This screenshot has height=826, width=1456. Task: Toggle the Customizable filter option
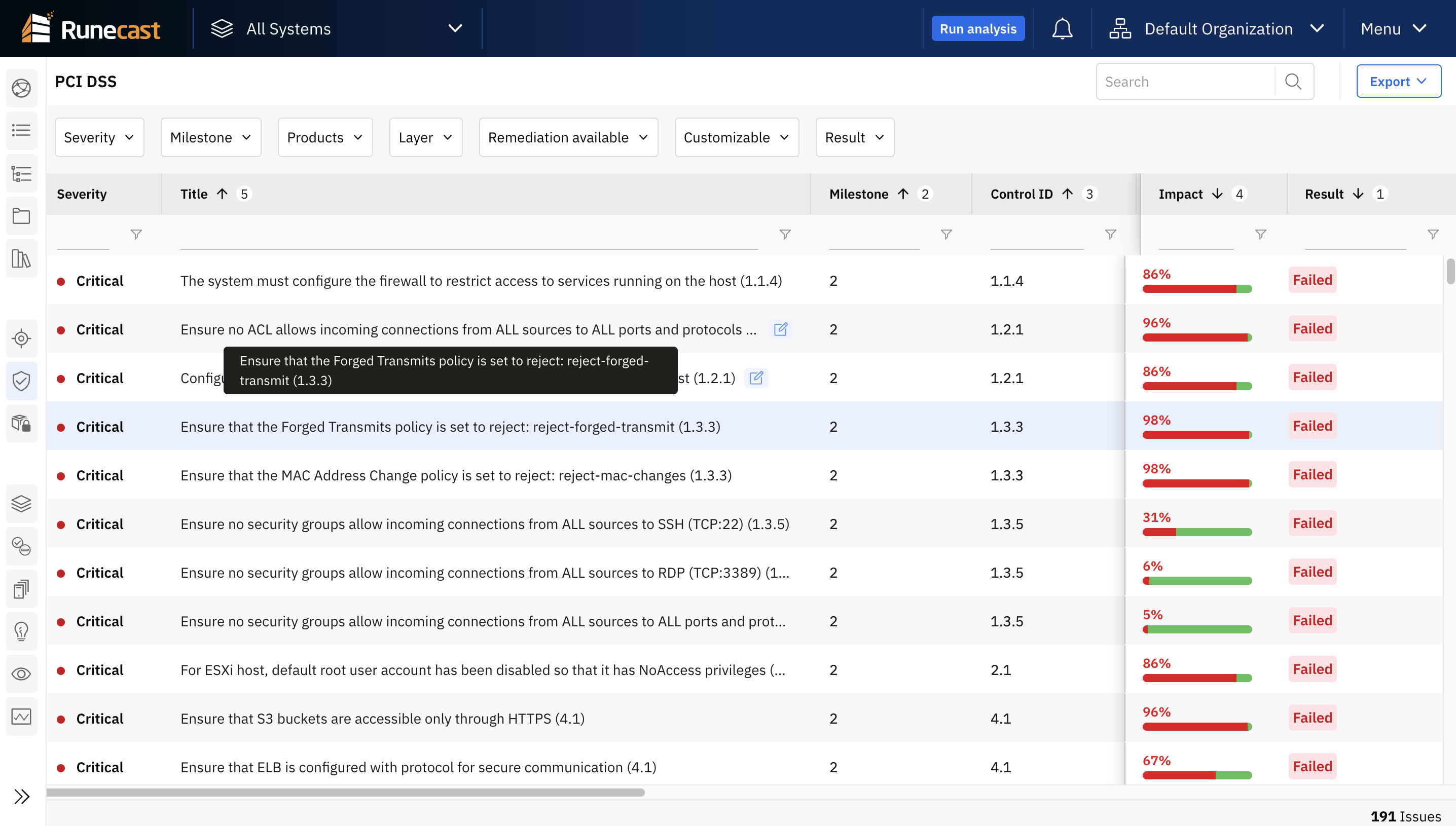coord(736,137)
